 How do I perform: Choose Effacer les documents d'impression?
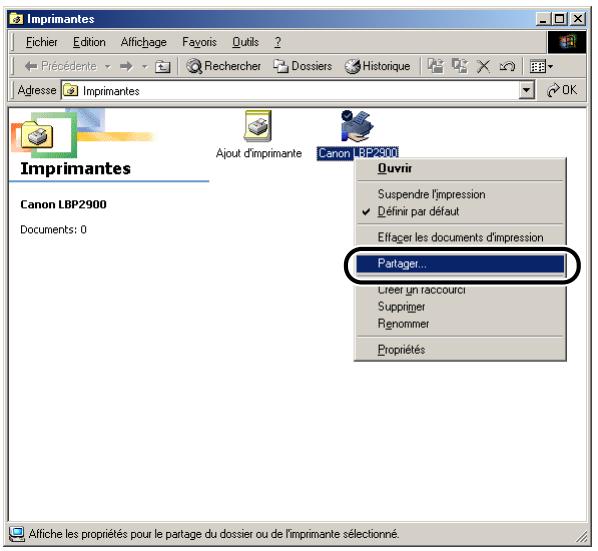point(460,237)
